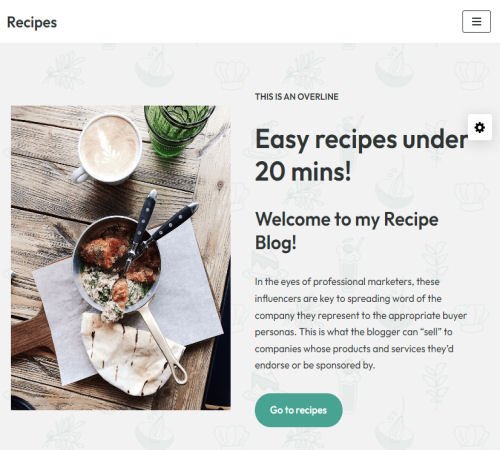Click the paragraph about professional marketers
This screenshot has height=450, width=500.
pos(361,323)
